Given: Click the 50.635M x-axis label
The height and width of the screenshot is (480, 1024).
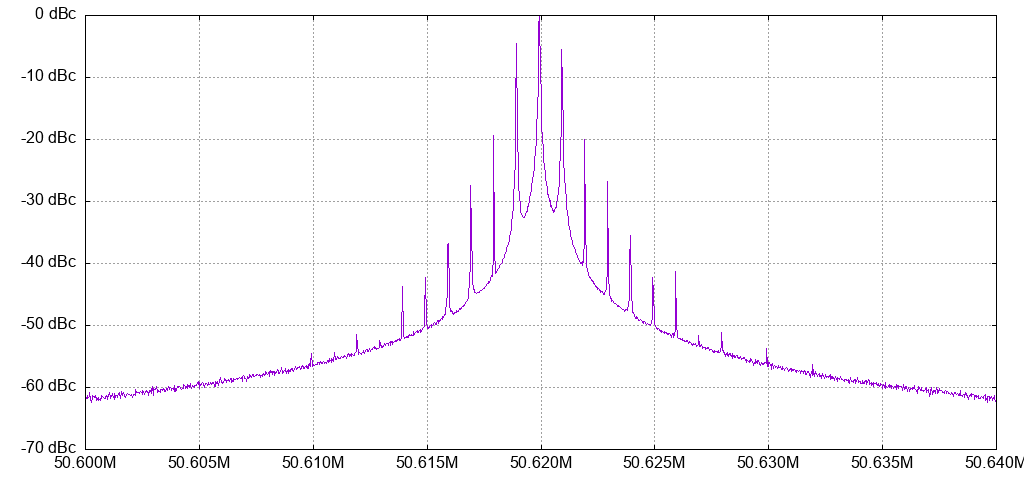Looking at the screenshot, I should click(x=882, y=464).
